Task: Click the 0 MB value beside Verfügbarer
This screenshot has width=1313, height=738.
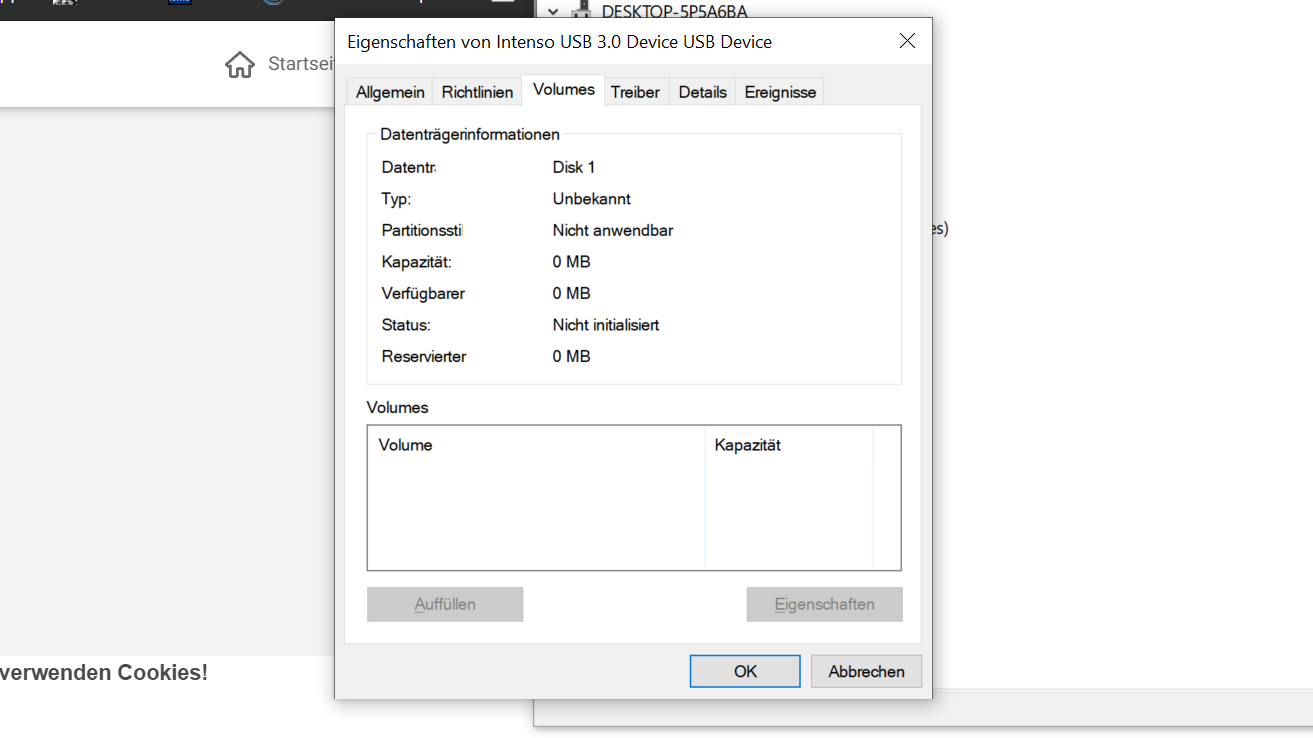Action: [572, 293]
